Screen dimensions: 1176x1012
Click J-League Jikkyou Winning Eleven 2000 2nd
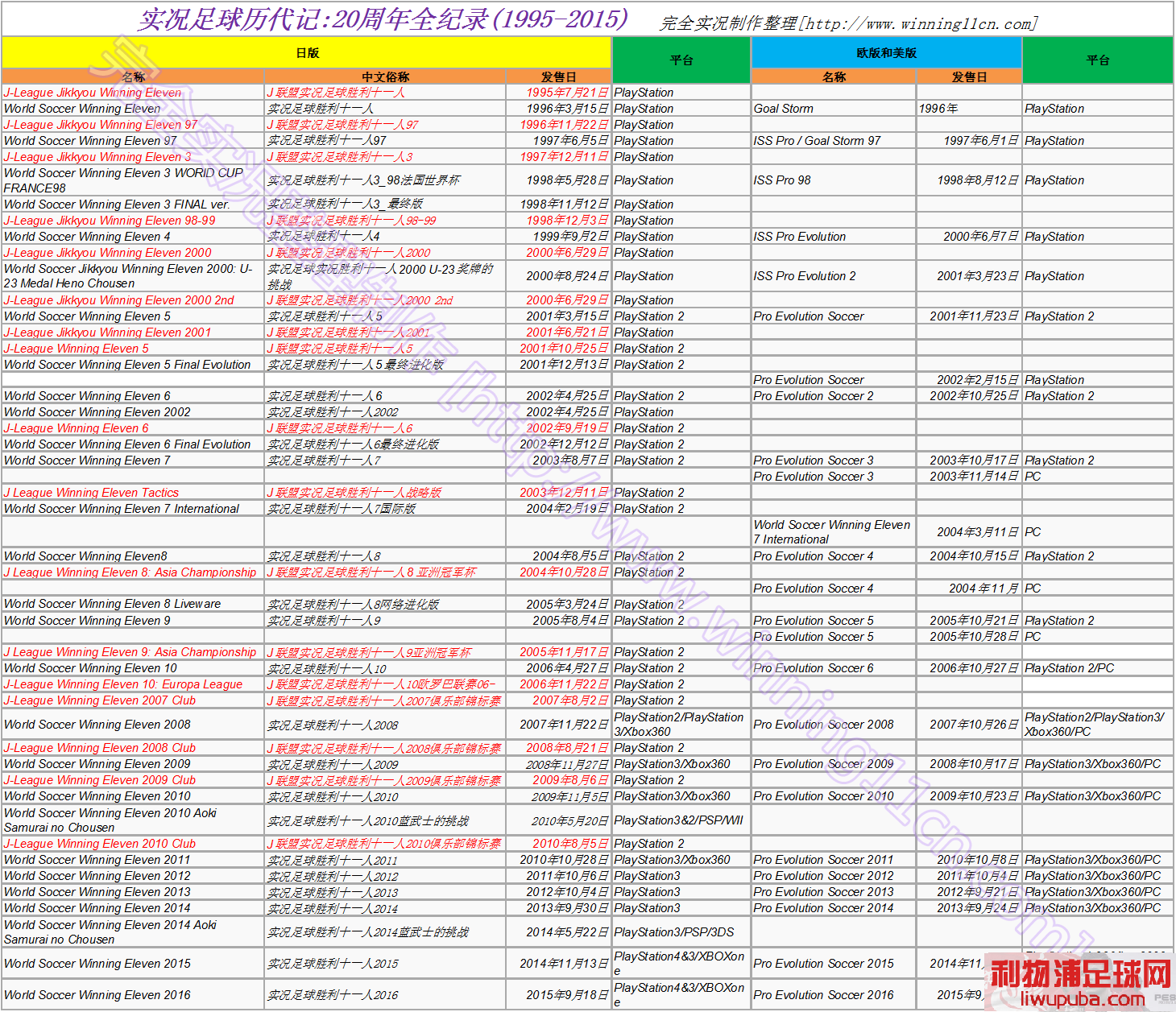point(133,300)
